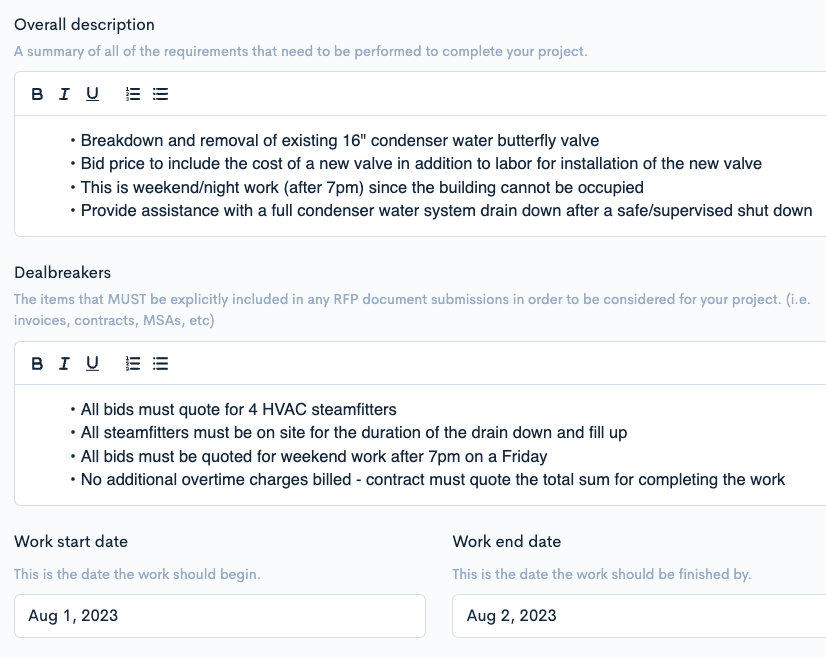Click the 'No additional overtime charges' line
The image size is (826, 657).
pyautogui.click(x=432, y=480)
